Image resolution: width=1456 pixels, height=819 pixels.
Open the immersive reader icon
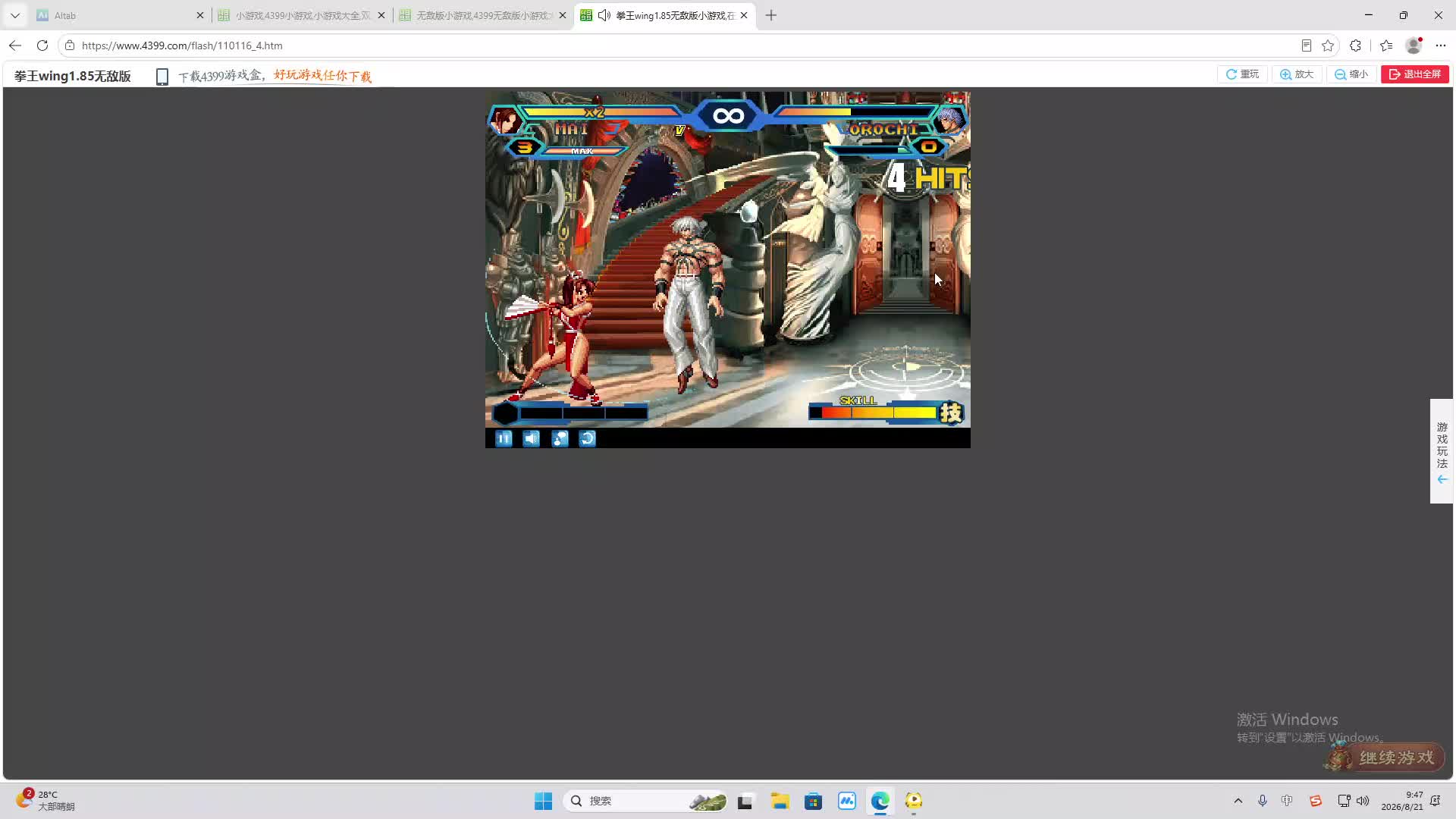coord(1306,45)
